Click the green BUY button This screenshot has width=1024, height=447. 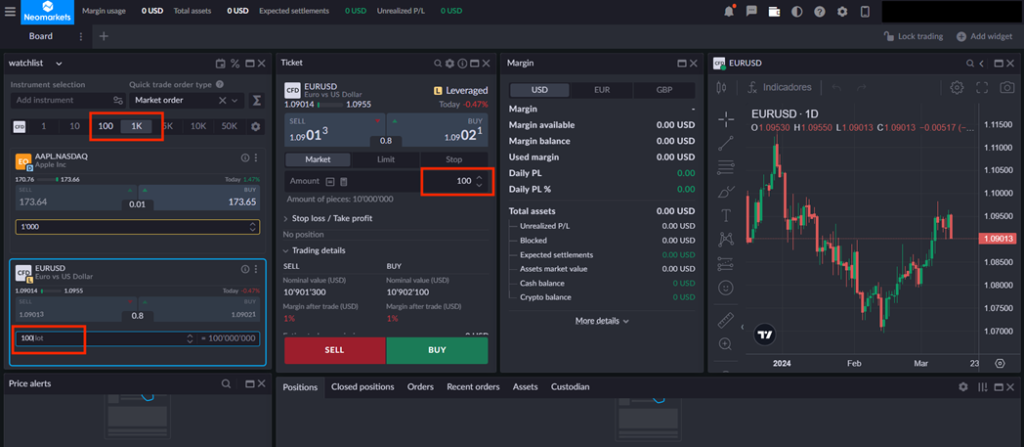pyautogui.click(x=437, y=350)
